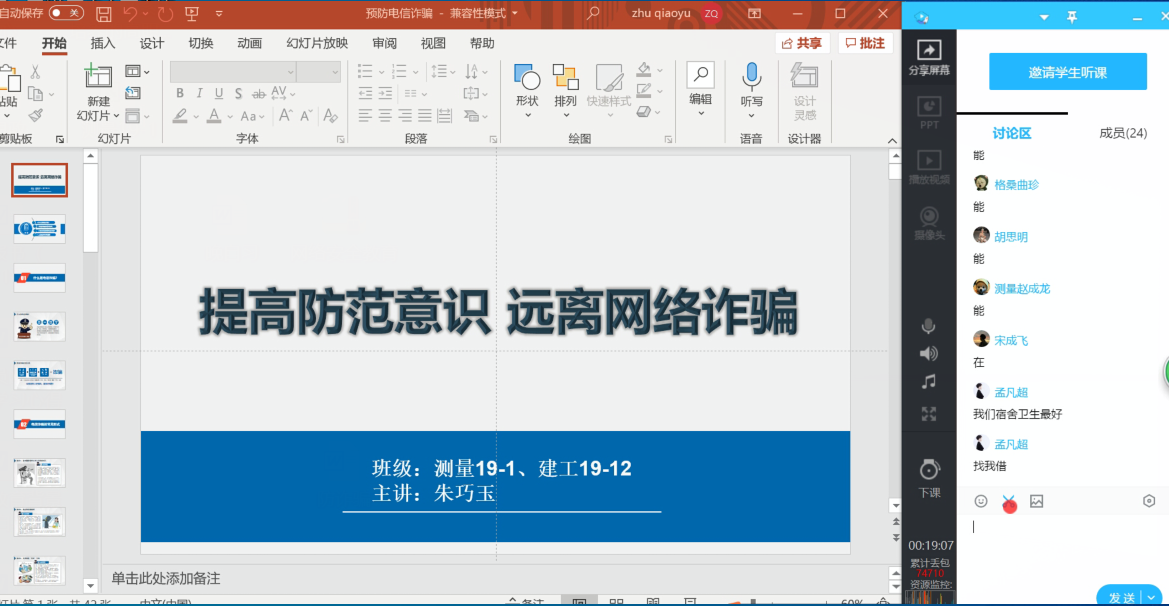Open the font name combo box
The image size is (1169, 606).
[233, 72]
